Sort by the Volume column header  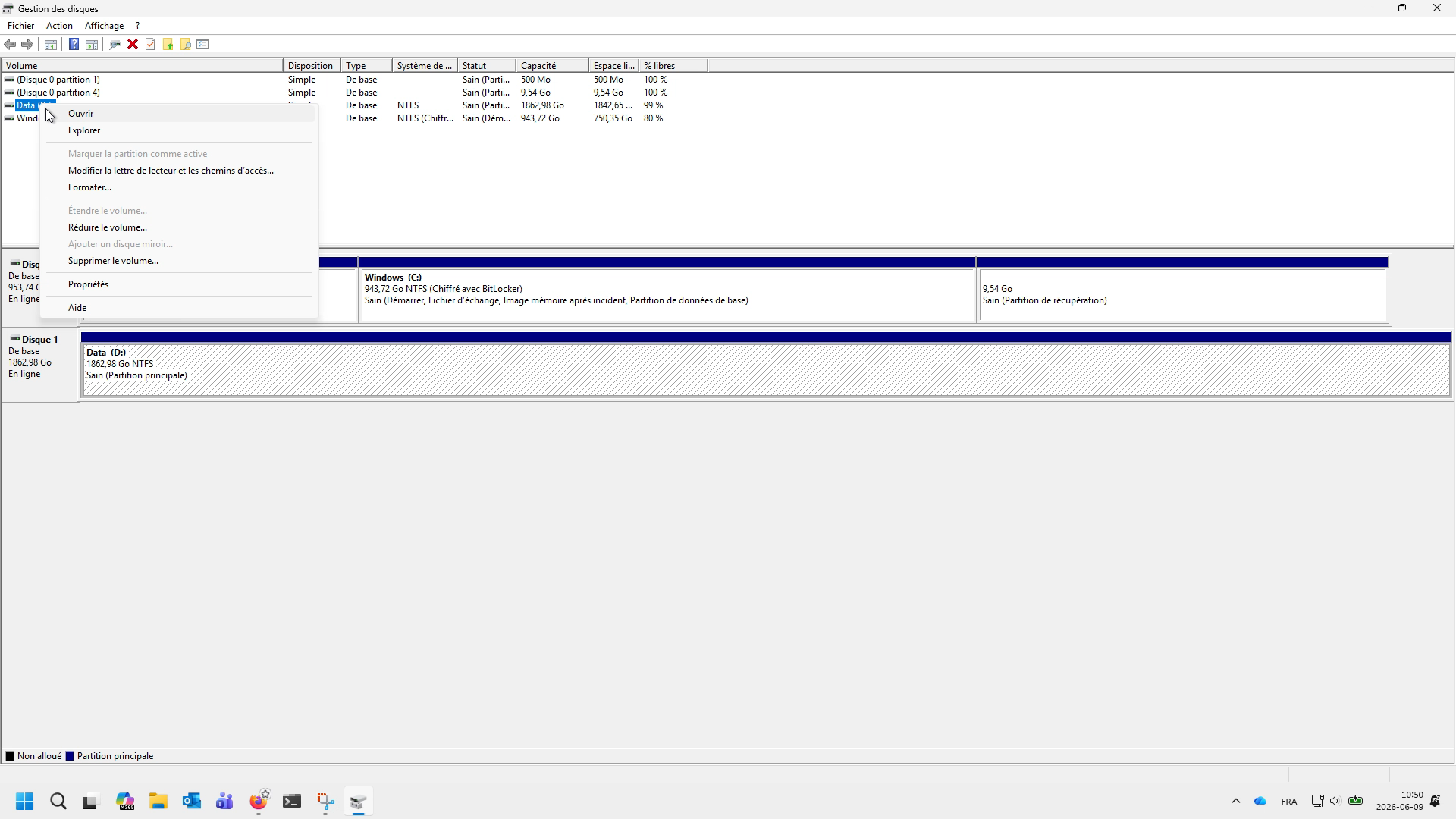pos(142,66)
